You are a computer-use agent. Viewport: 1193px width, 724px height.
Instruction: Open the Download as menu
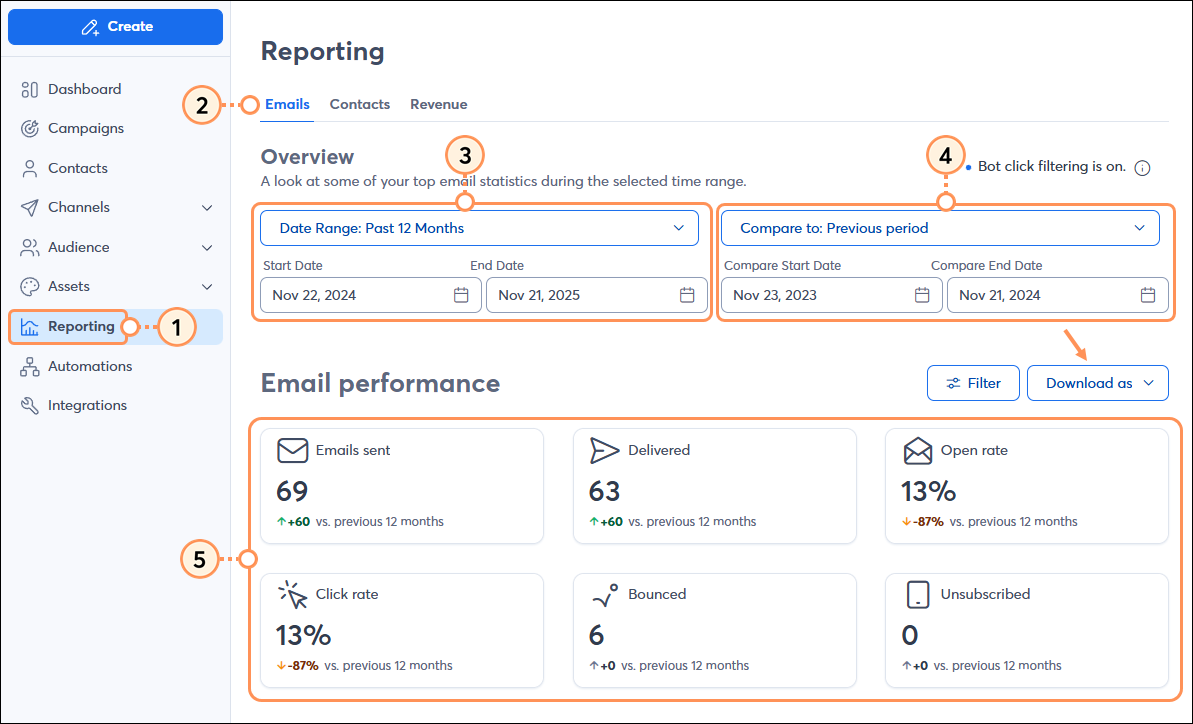point(1097,383)
